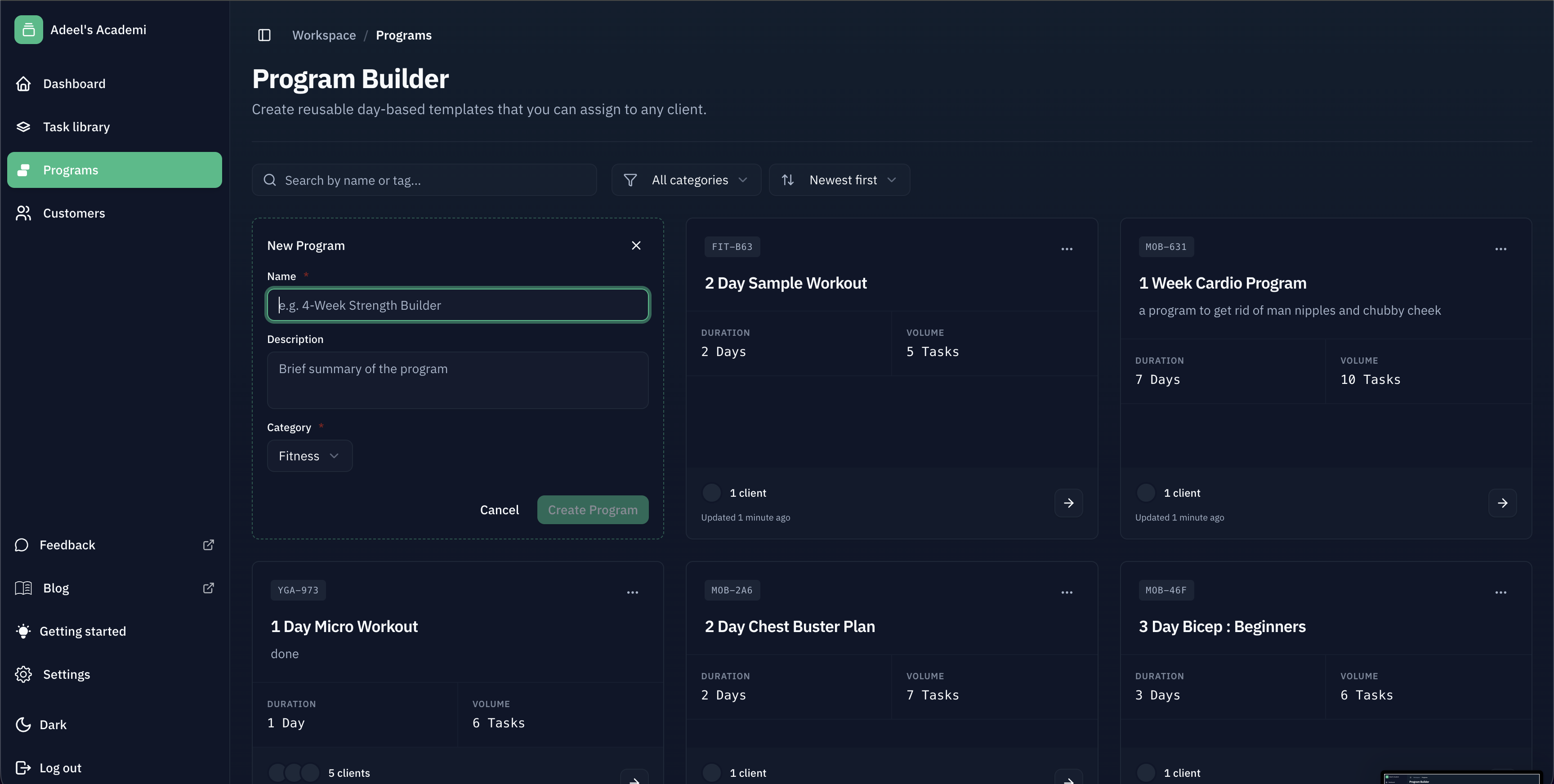Navigate to Workspace via the breadcrumb
This screenshot has width=1554, height=784.
click(324, 35)
